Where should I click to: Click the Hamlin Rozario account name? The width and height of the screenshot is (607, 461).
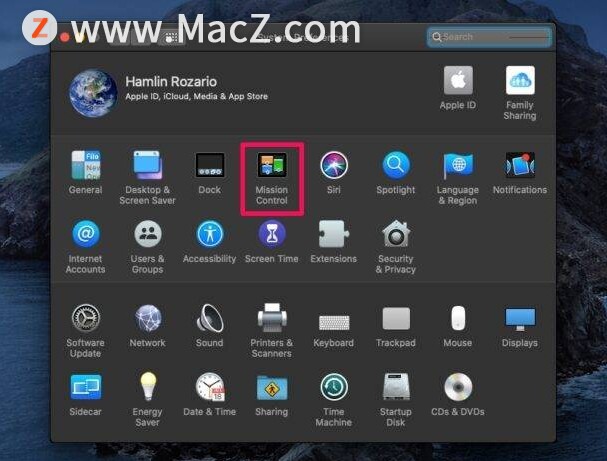171,82
